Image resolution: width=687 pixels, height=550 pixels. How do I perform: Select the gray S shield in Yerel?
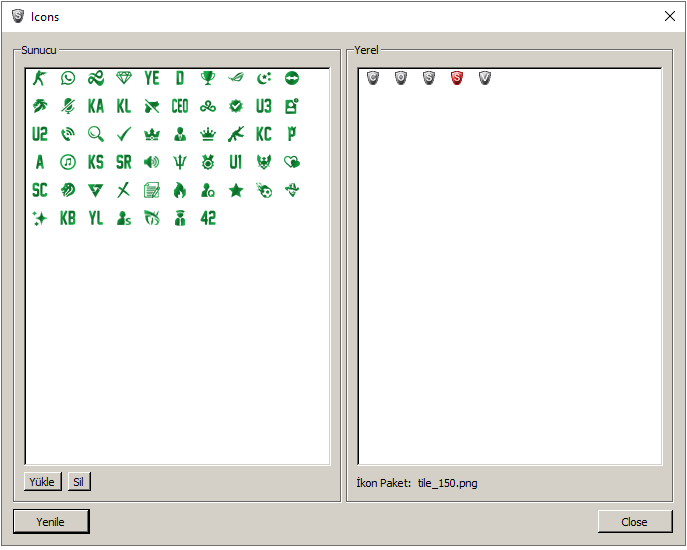coord(428,78)
